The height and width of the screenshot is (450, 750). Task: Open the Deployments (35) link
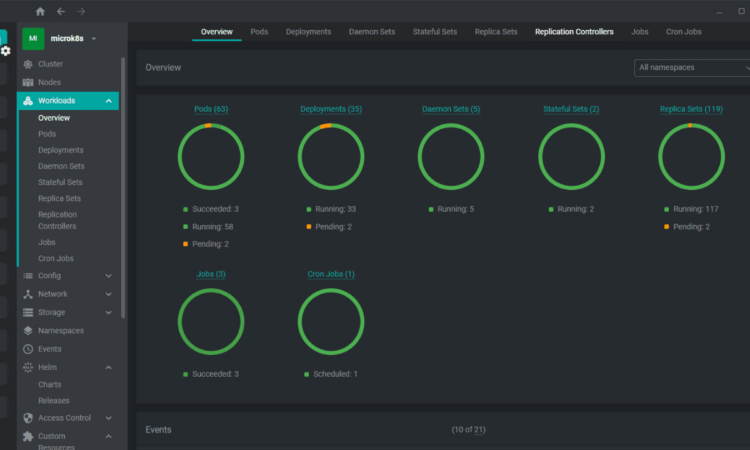[x=330, y=109]
